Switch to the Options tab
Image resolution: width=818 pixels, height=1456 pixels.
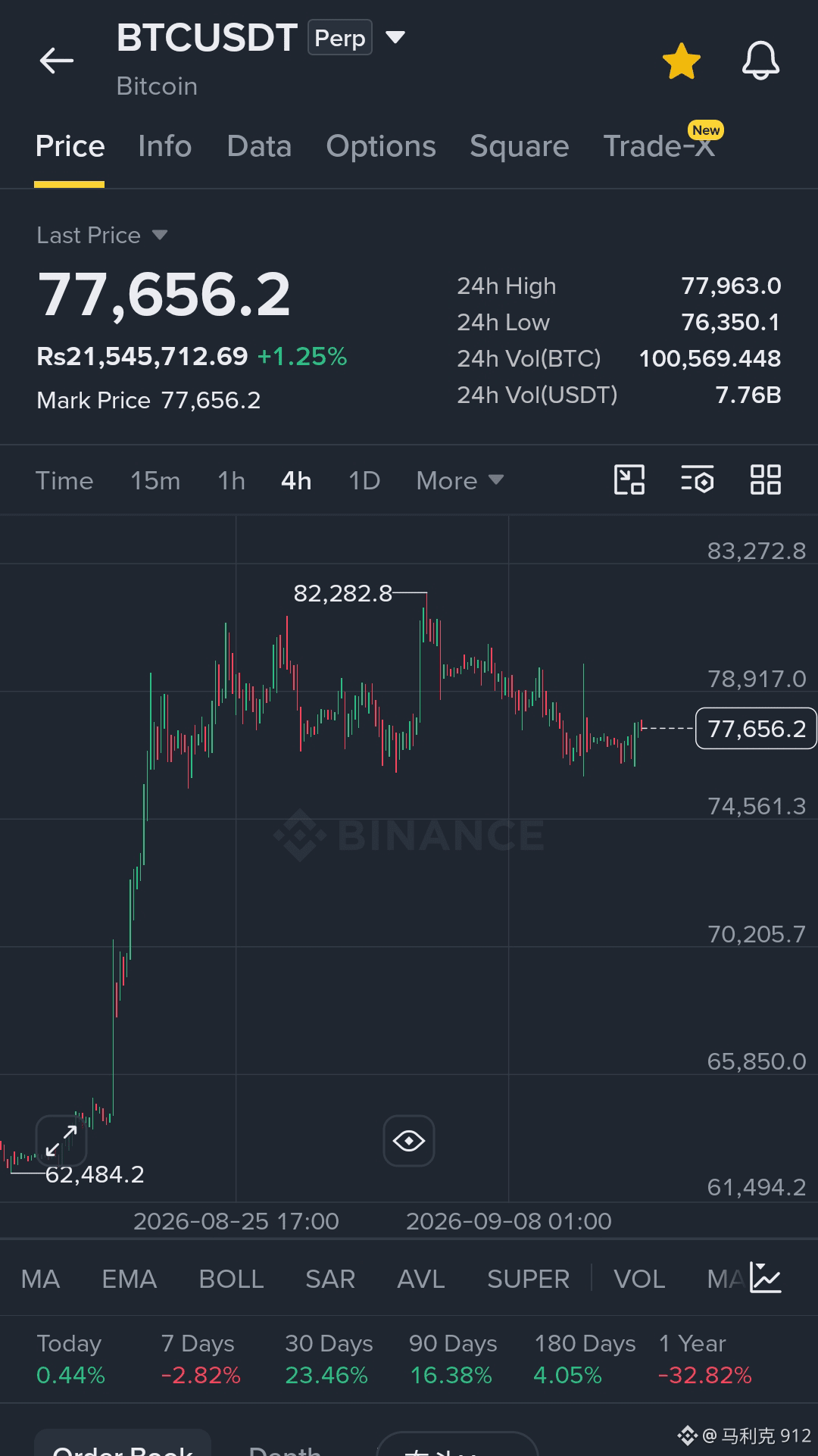(381, 146)
